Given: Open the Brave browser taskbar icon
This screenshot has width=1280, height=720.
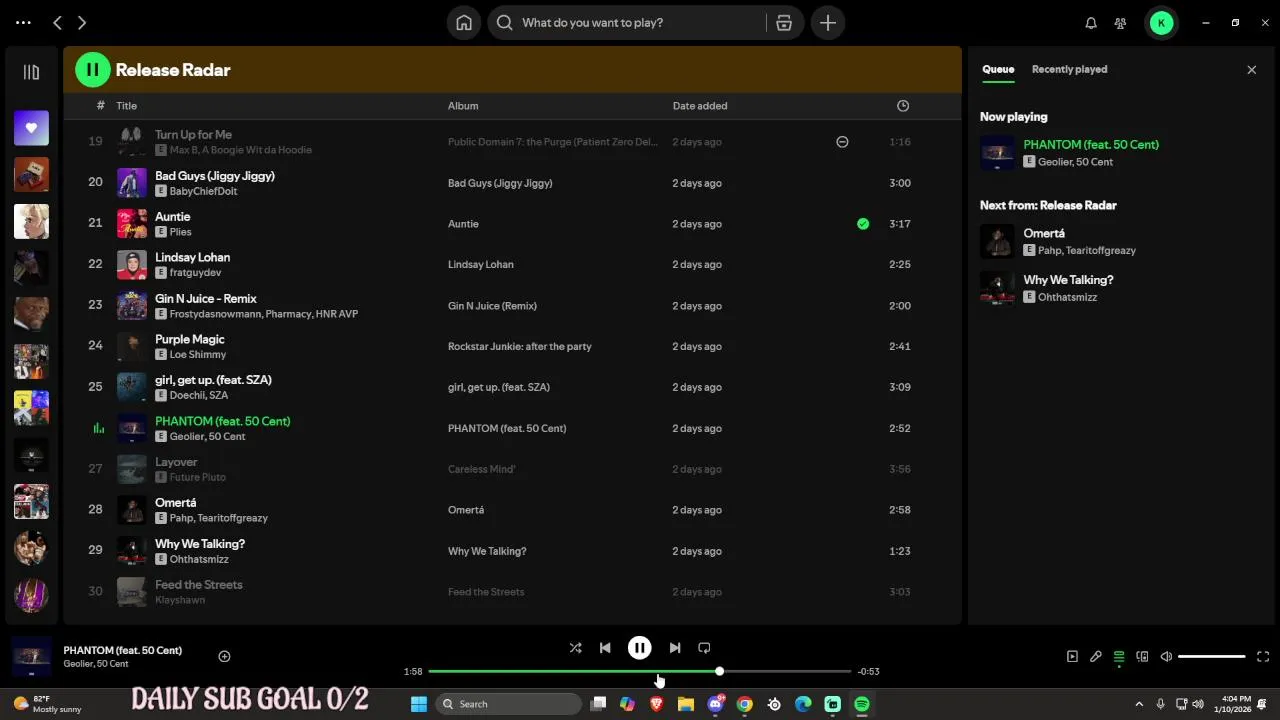Looking at the screenshot, I should [x=656, y=704].
